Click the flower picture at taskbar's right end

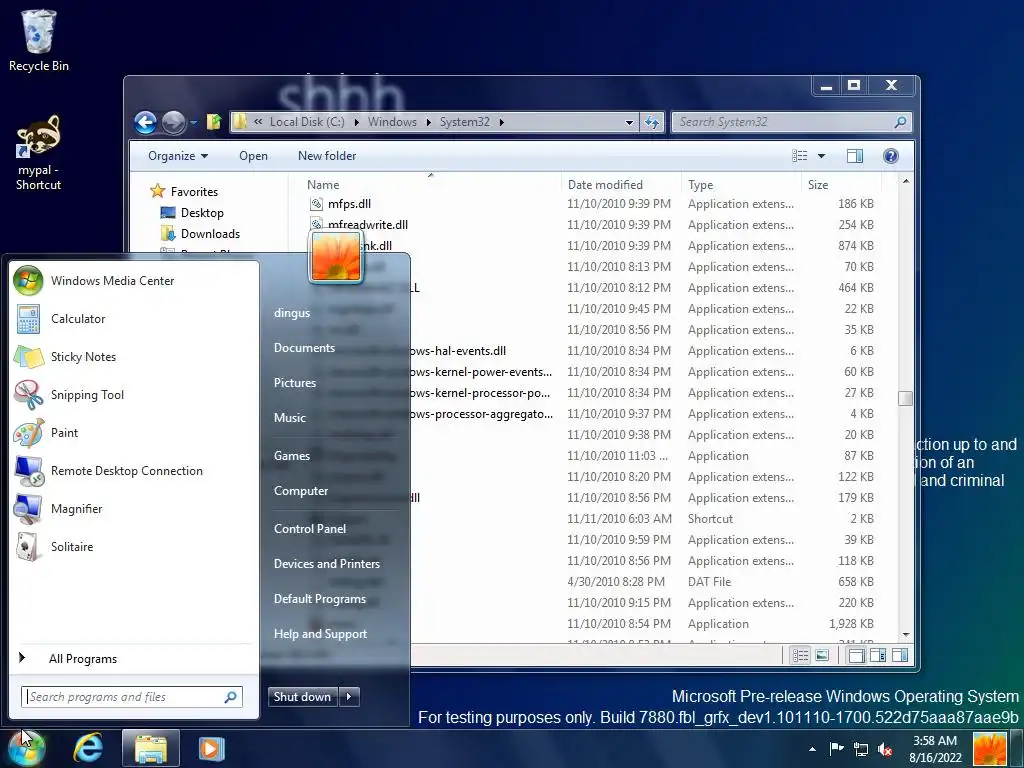(990, 749)
